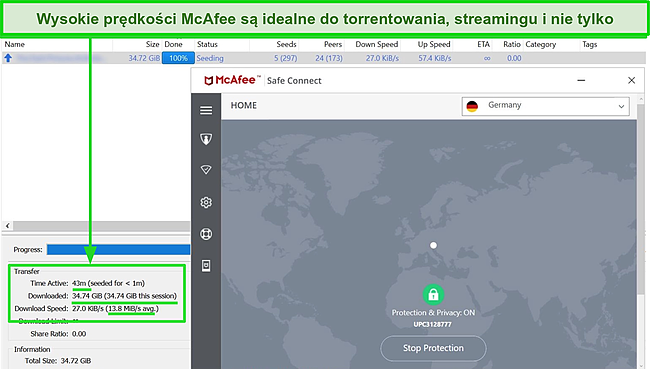The width and height of the screenshot is (650, 369).
Task: Expand the Germany location dropdown
Action: tap(546, 106)
